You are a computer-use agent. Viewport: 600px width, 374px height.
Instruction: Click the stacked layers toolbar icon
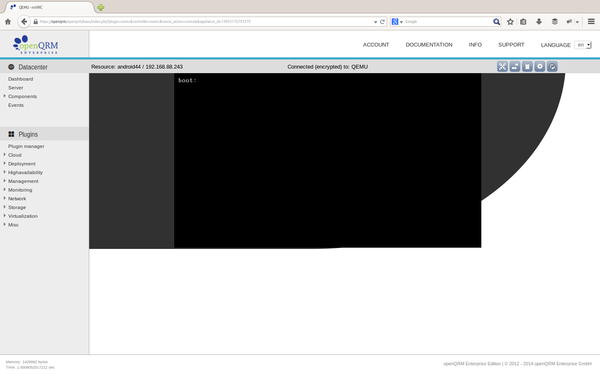pyautogui.click(x=554, y=22)
